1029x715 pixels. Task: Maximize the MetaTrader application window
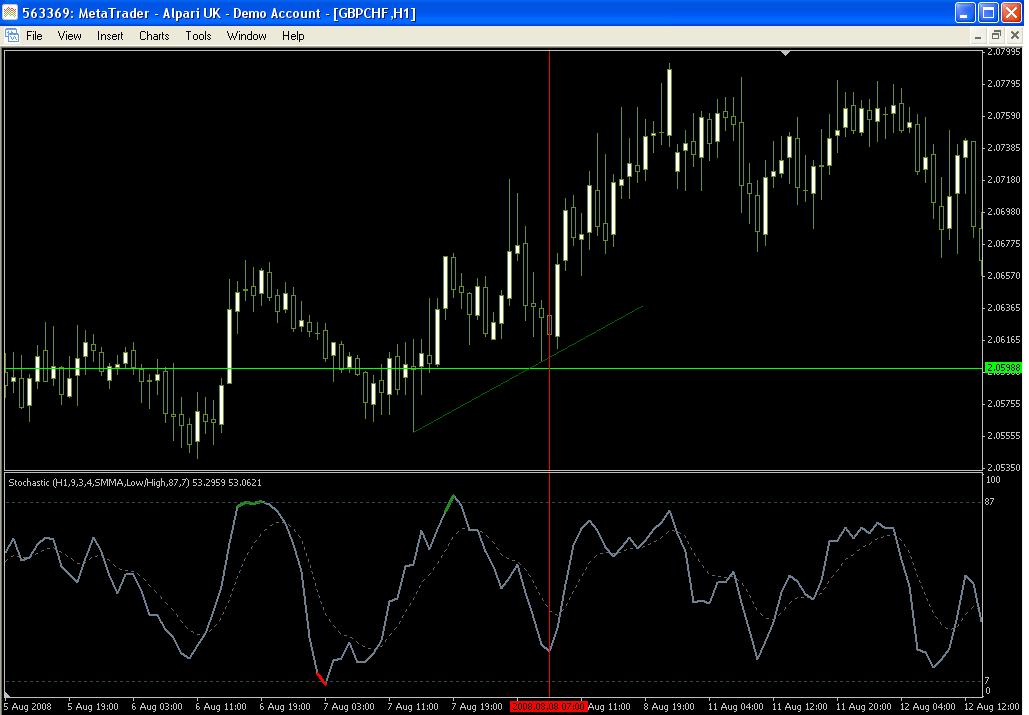[988, 13]
